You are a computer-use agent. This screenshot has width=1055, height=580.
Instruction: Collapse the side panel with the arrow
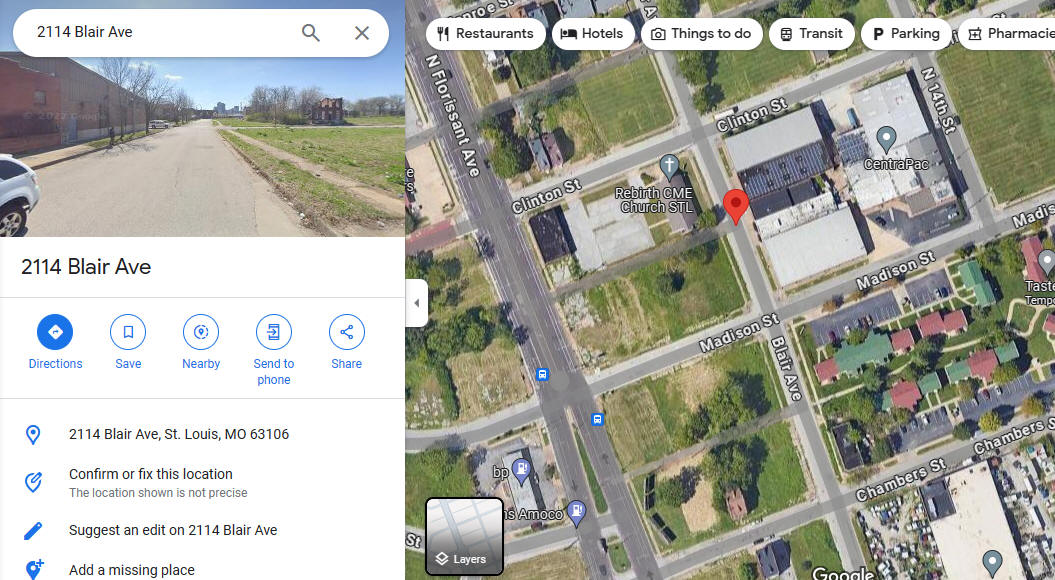click(416, 303)
